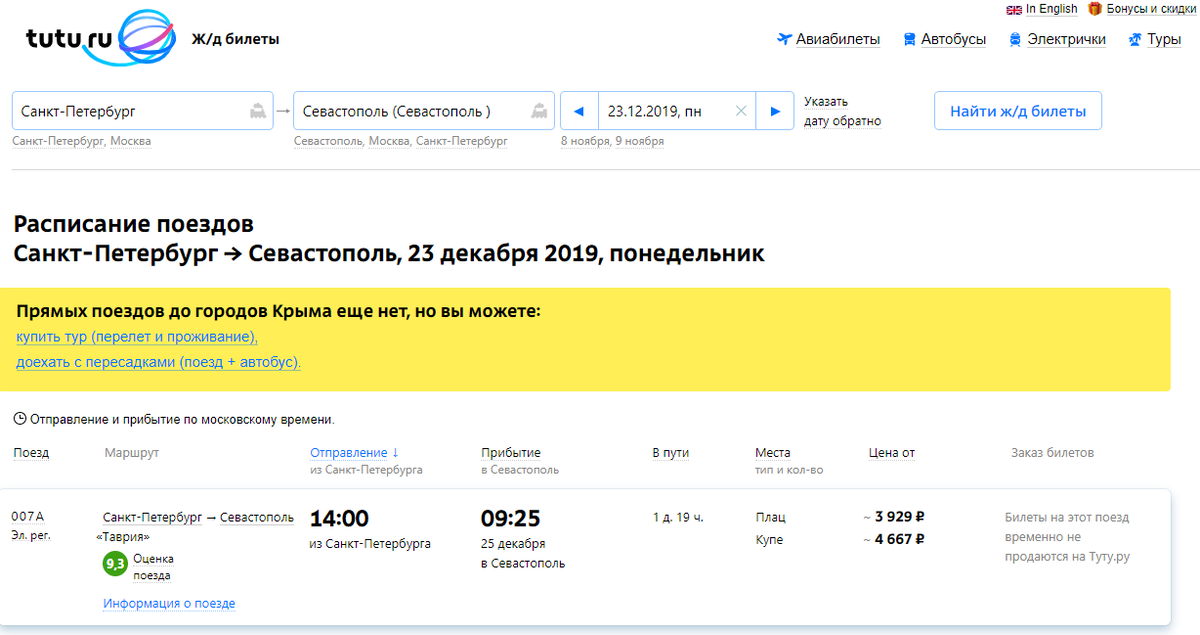Click departure time 14:00
Screen dimensions: 1200x635
(339, 519)
